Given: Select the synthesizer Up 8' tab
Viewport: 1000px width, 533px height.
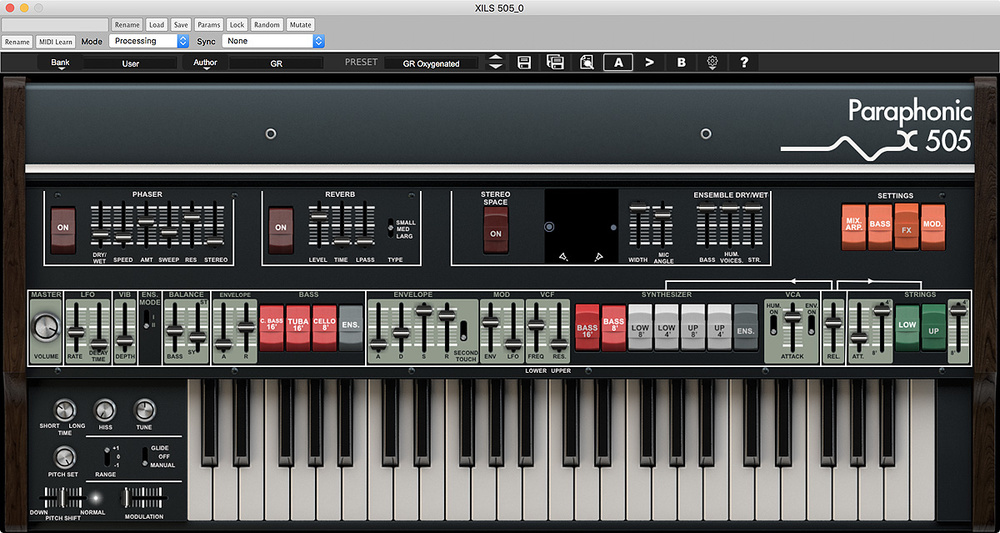Looking at the screenshot, I should click(693, 327).
